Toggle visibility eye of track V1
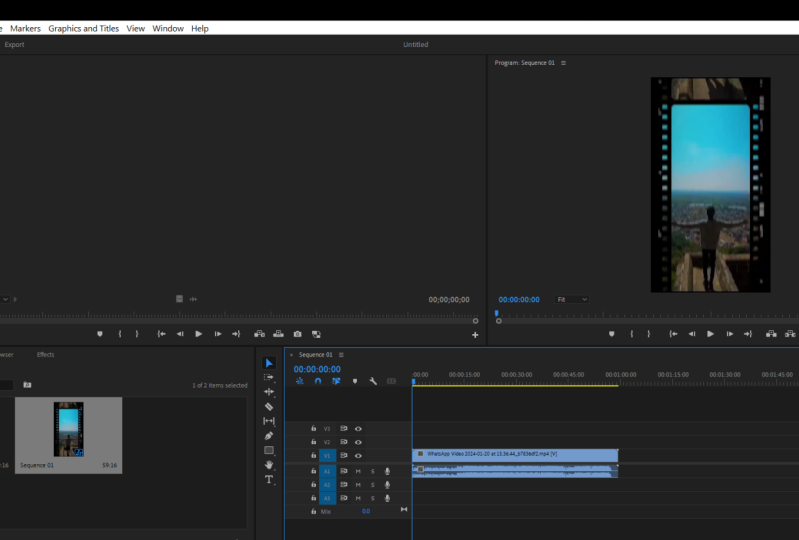 pyautogui.click(x=358, y=456)
